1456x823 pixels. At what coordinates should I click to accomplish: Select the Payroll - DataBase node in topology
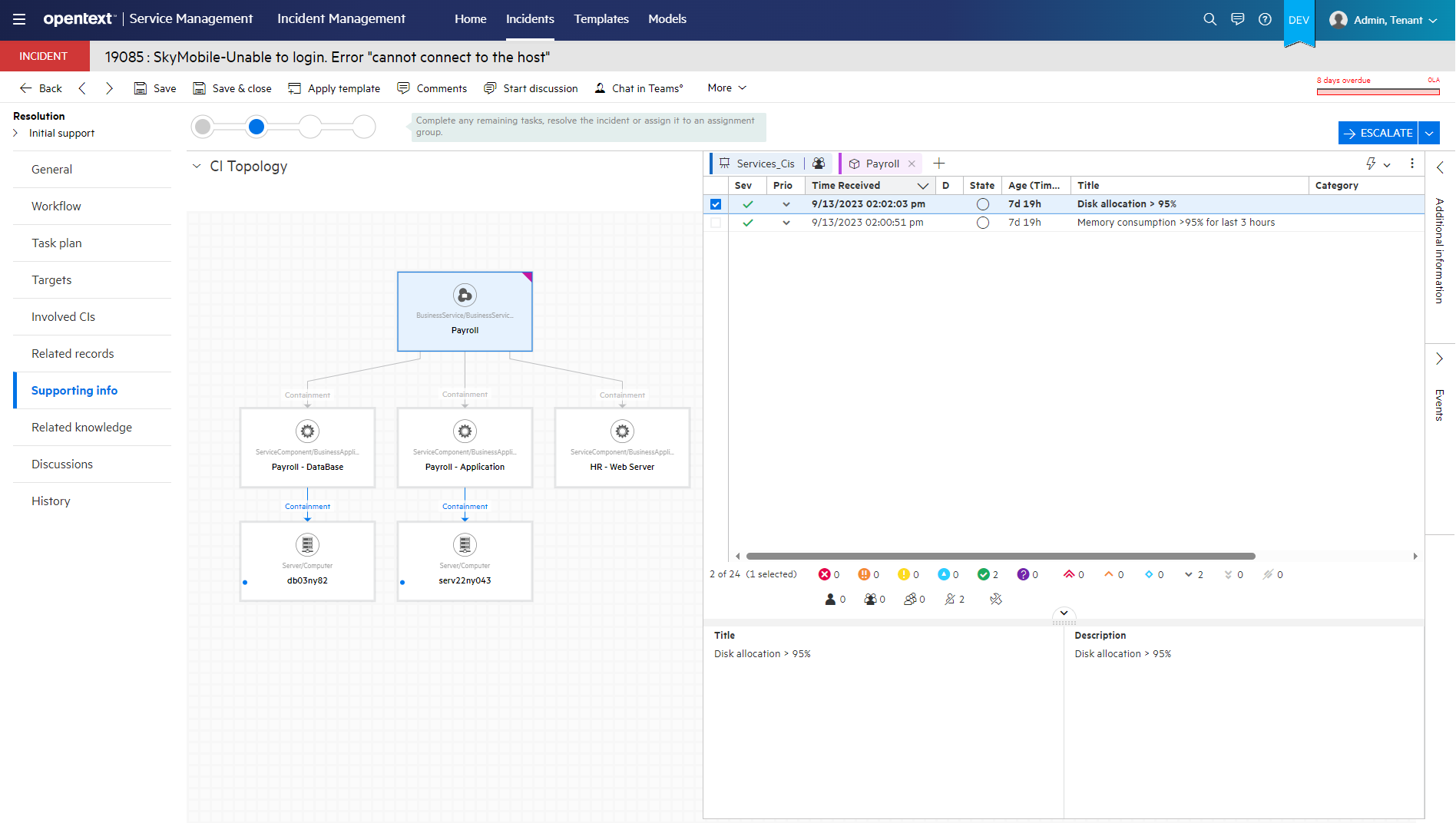pos(307,448)
